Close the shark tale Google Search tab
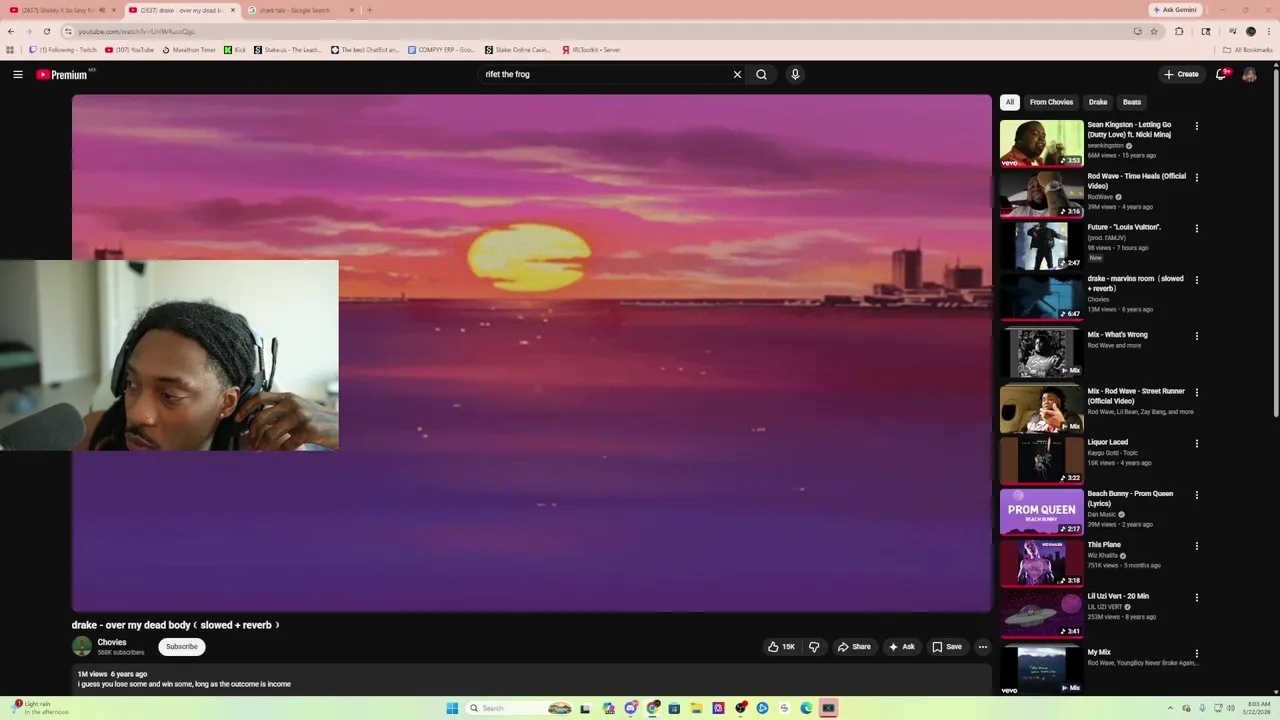 click(352, 10)
